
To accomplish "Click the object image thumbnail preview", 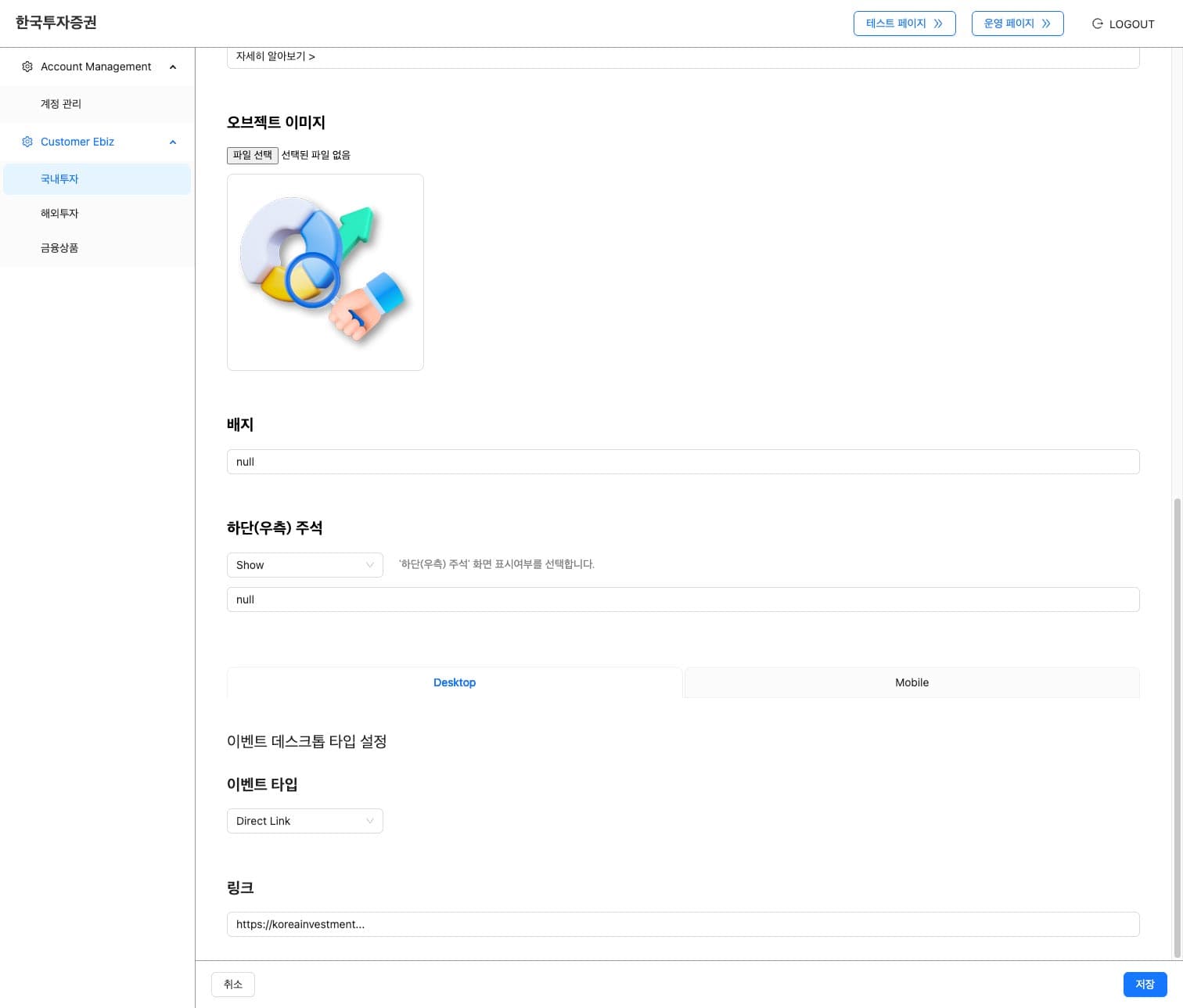I will click(x=325, y=272).
